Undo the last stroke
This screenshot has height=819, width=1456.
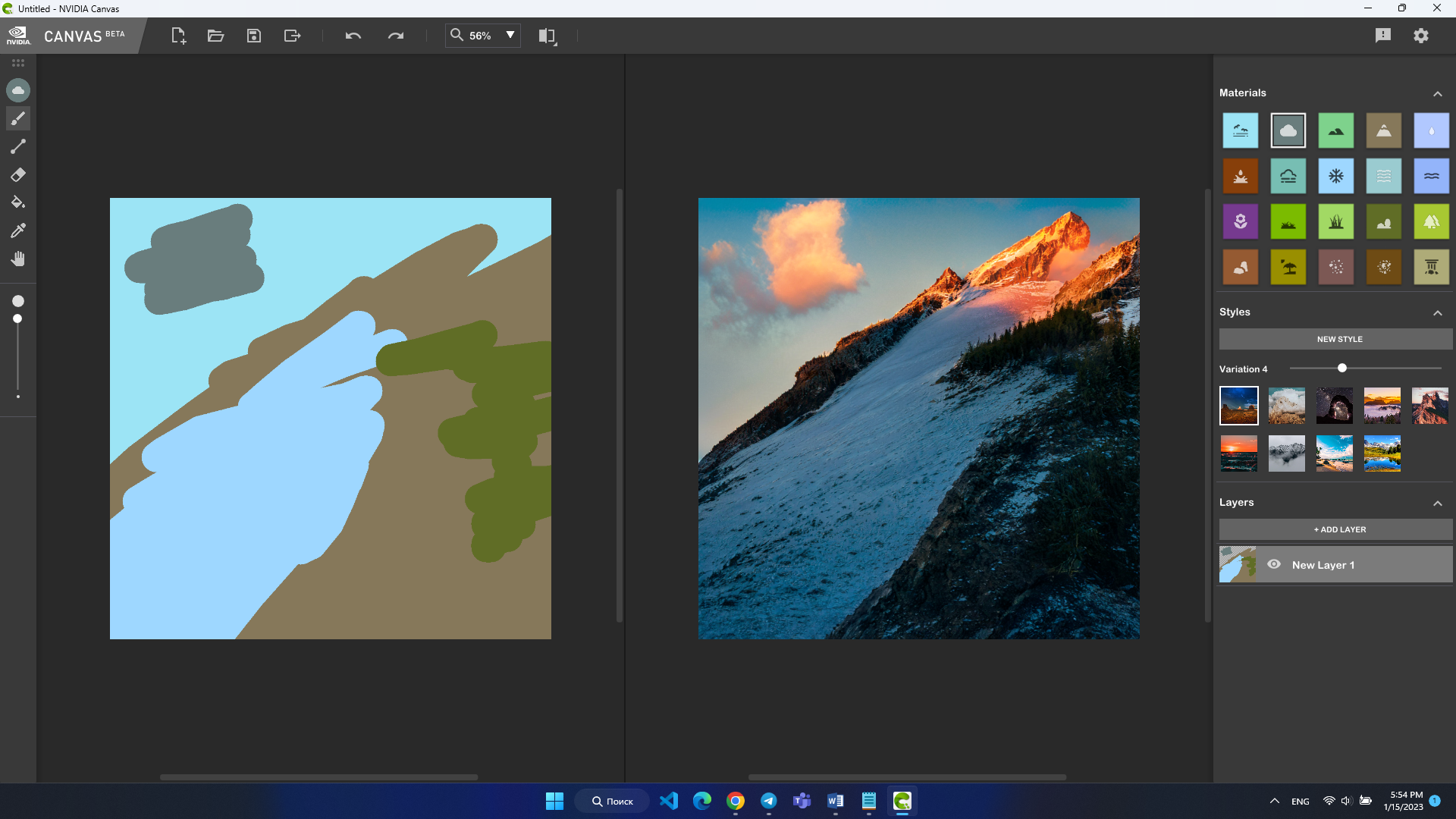pos(353,36)
